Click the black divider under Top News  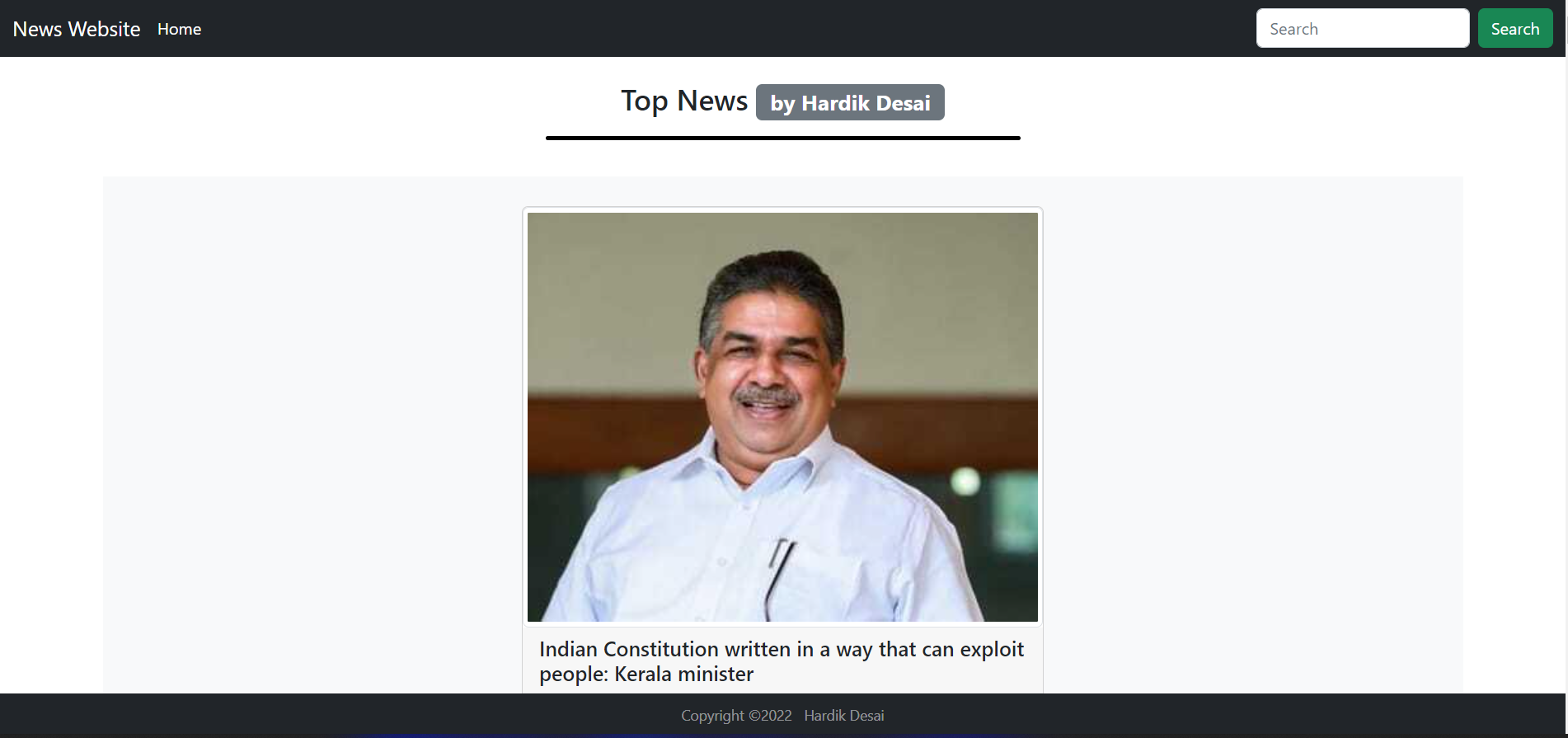click(783, 138)
